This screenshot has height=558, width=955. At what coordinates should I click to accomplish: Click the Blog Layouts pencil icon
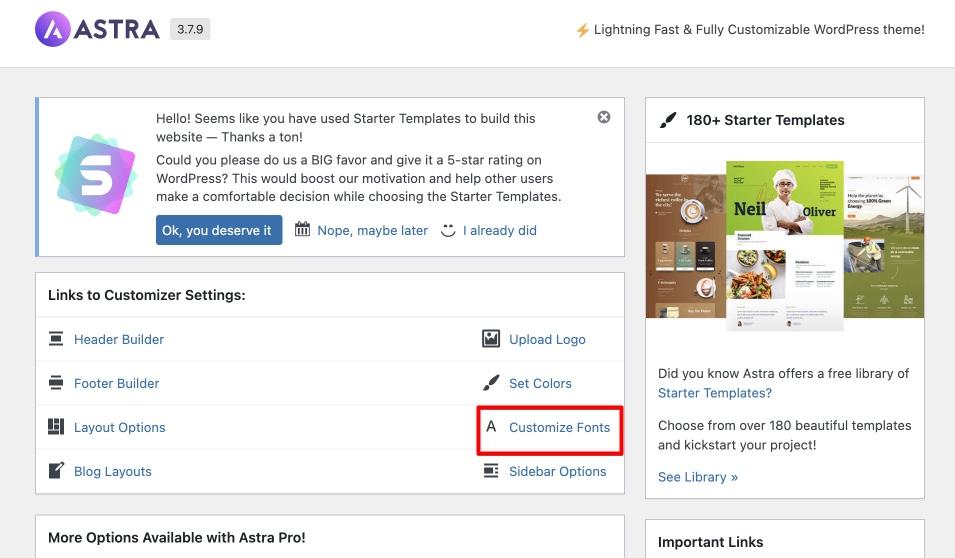coord(56,471)
